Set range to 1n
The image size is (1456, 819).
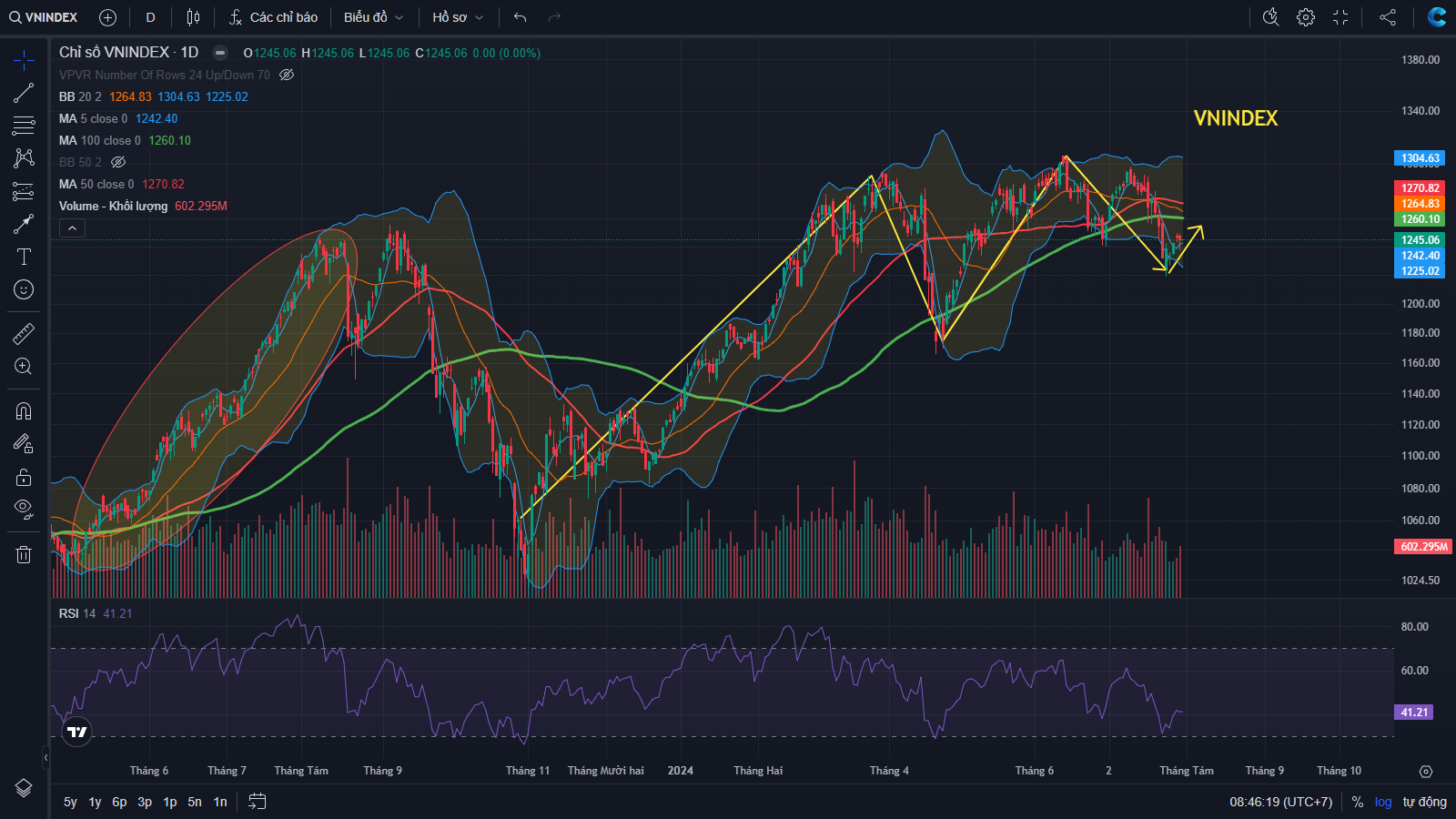220,802
